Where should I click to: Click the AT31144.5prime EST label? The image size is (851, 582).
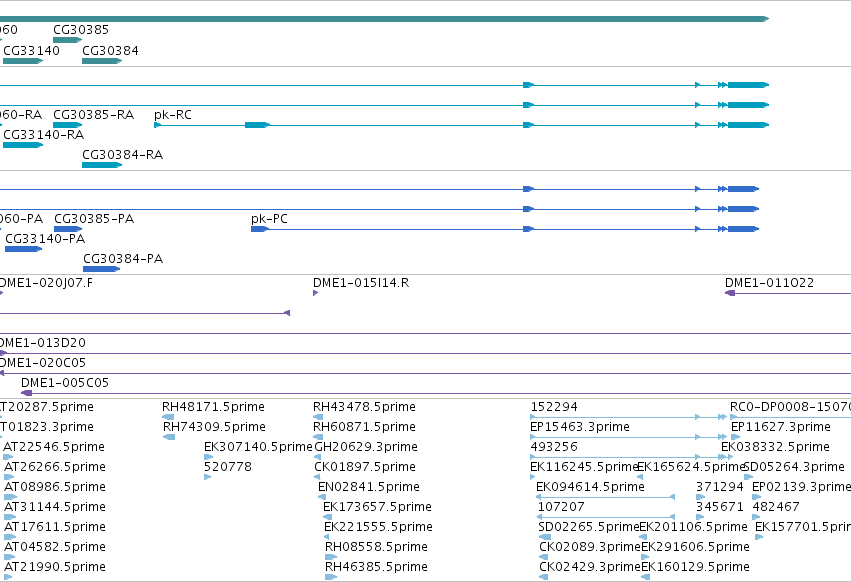[x=55, y=507]
